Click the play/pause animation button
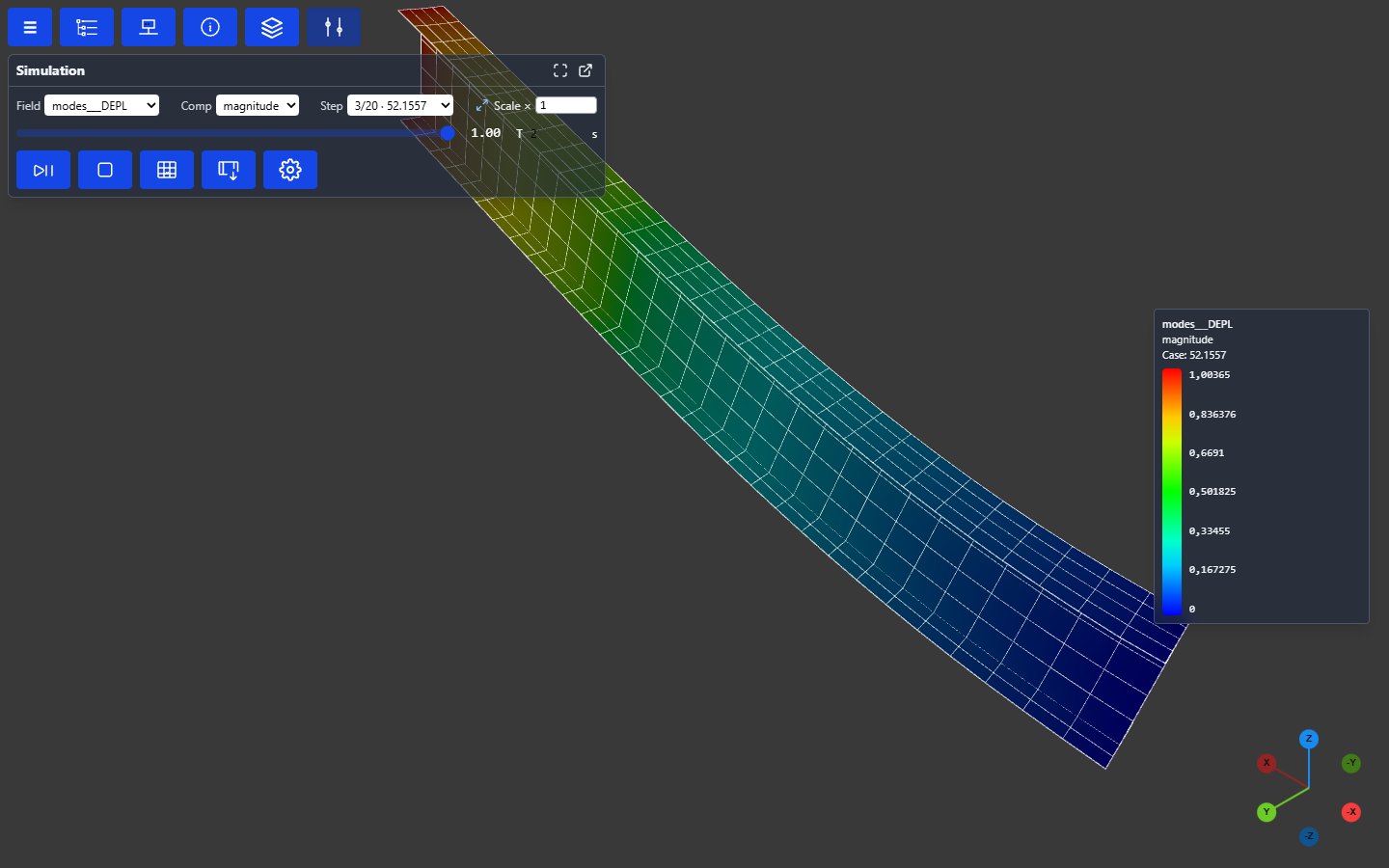Image resolution: width=1389 pixels, height=868 pixels. click(x=43, y=170)
